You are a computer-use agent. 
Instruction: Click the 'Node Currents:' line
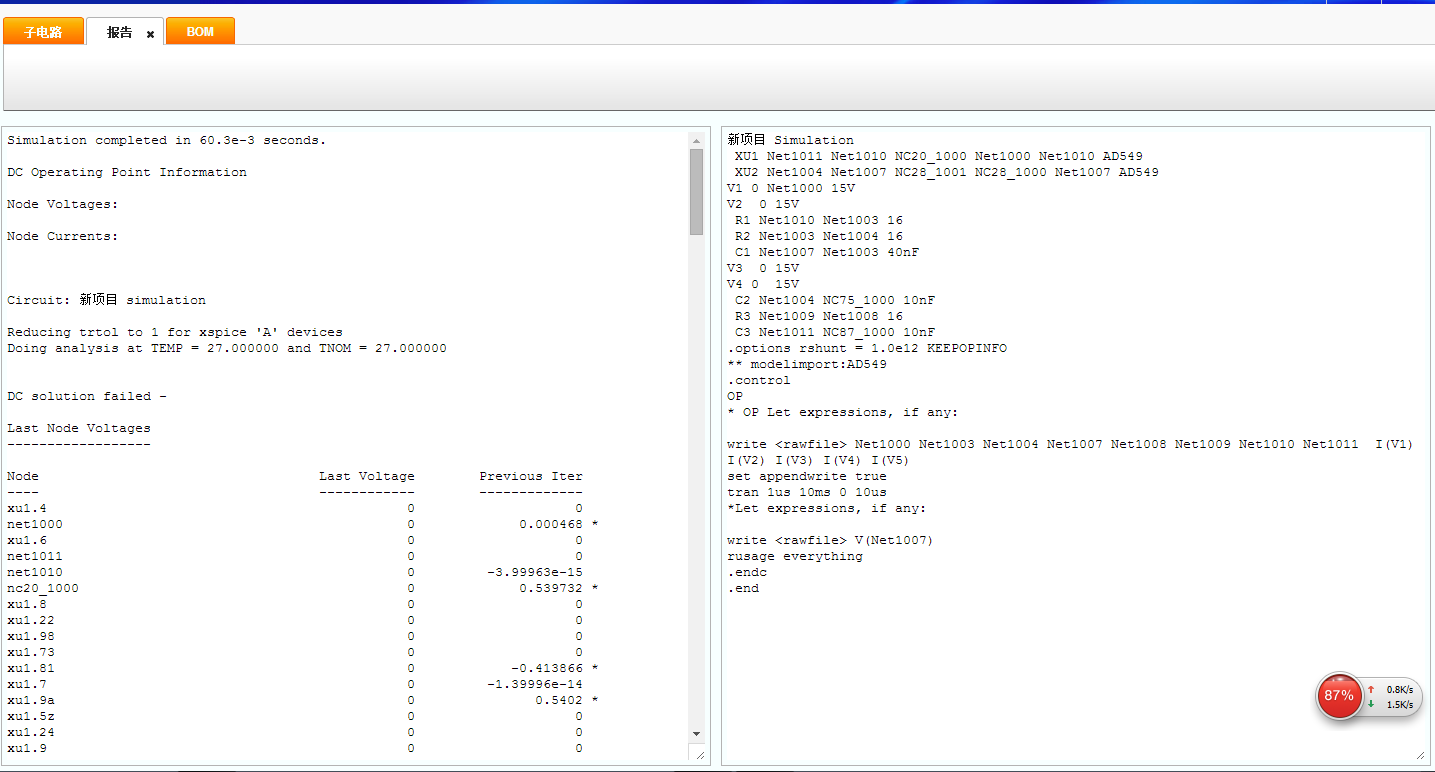[63, 236]
